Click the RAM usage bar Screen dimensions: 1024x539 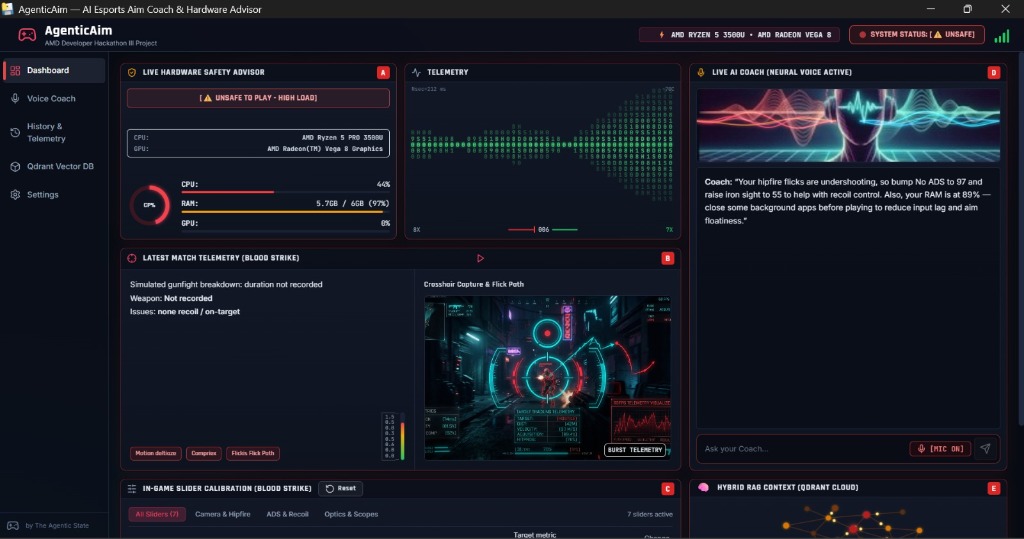pos(285,212)
